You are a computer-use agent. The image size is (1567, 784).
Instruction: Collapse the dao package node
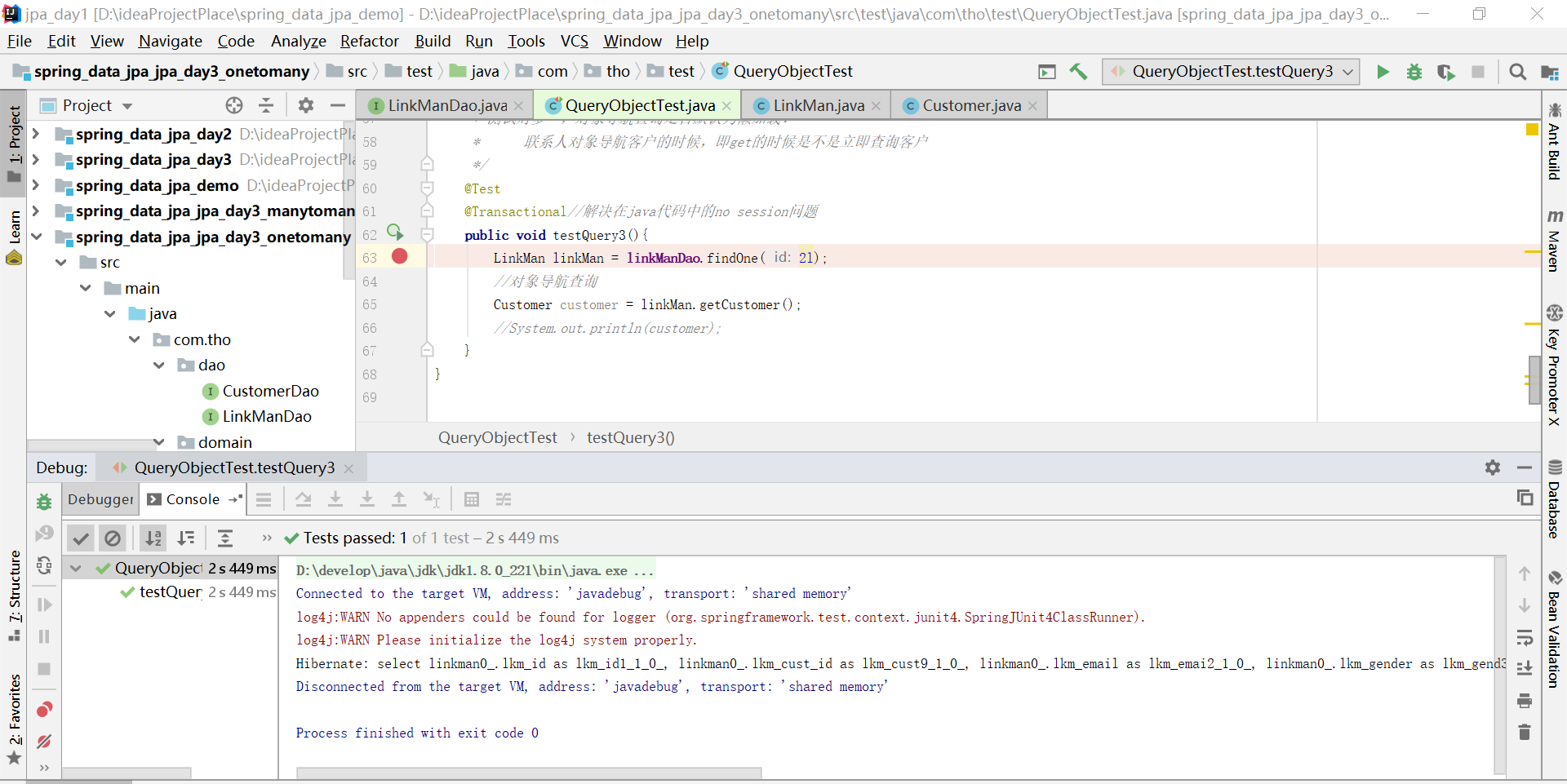159,365
